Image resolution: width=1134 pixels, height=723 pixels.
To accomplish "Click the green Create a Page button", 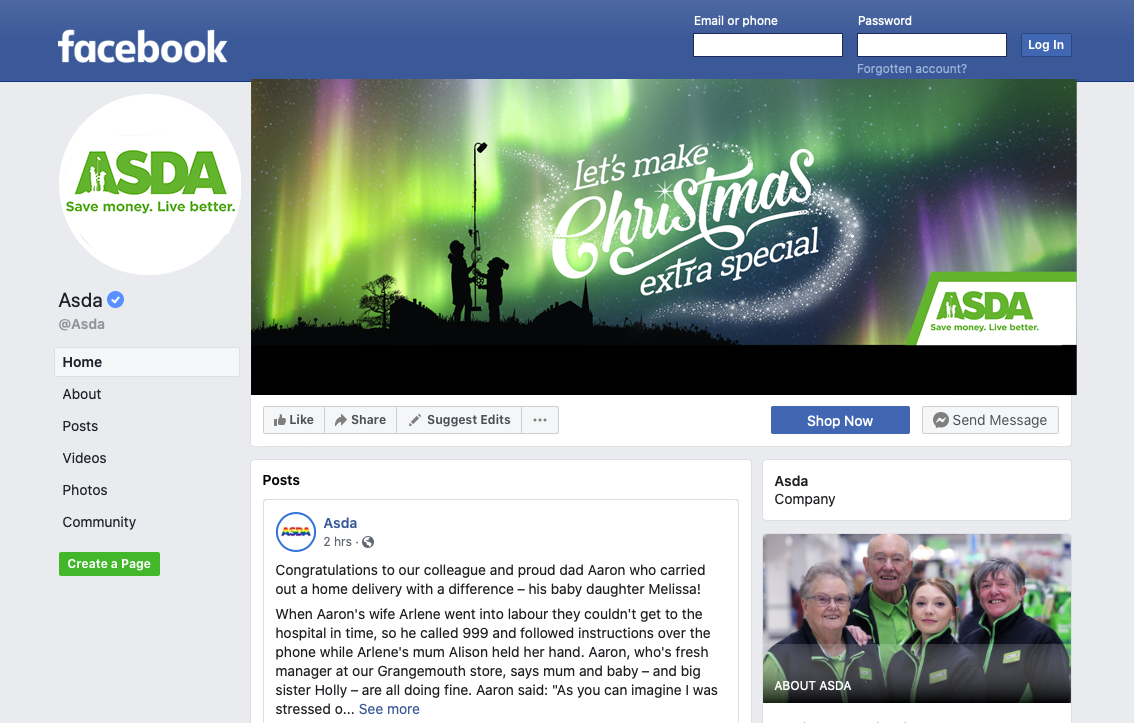I will pyautogui.click(x=109, y=564).
